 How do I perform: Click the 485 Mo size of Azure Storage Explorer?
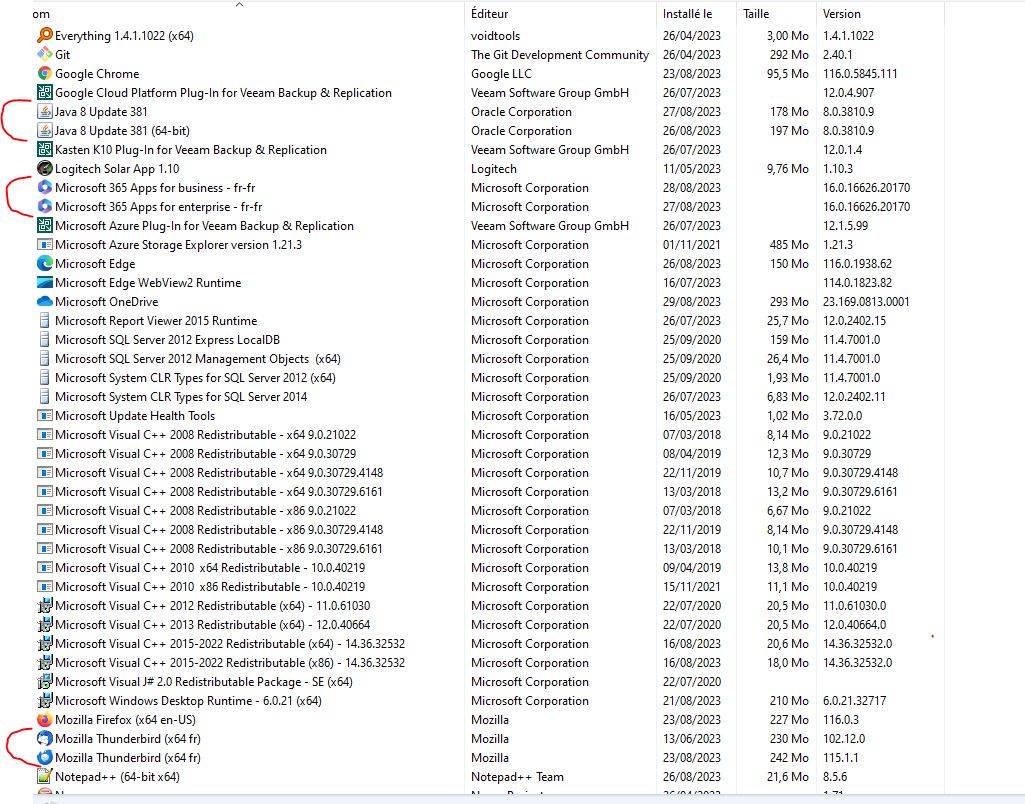[x=789, y=244]
